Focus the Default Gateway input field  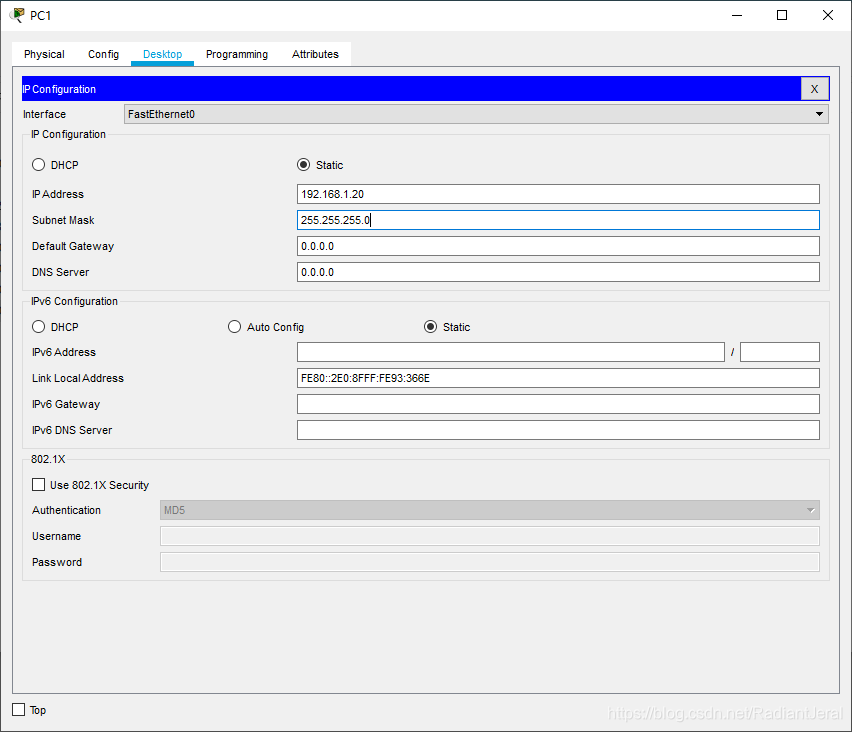tap(558, 246)
